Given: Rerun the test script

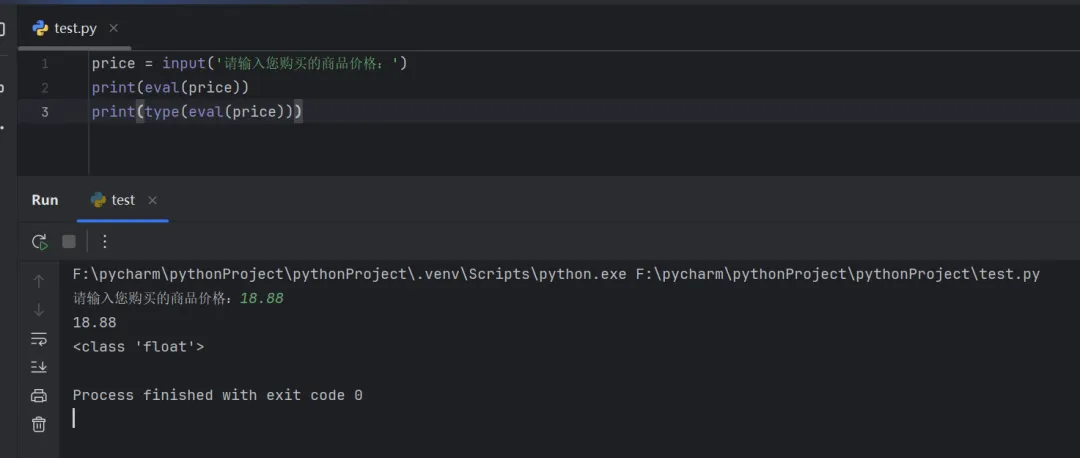Looking at the screenshot, I should [x=39, y=241].
